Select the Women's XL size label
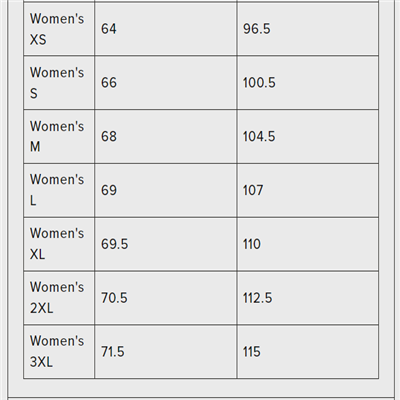This screenshot has width=400, height=400. [57, 244]
